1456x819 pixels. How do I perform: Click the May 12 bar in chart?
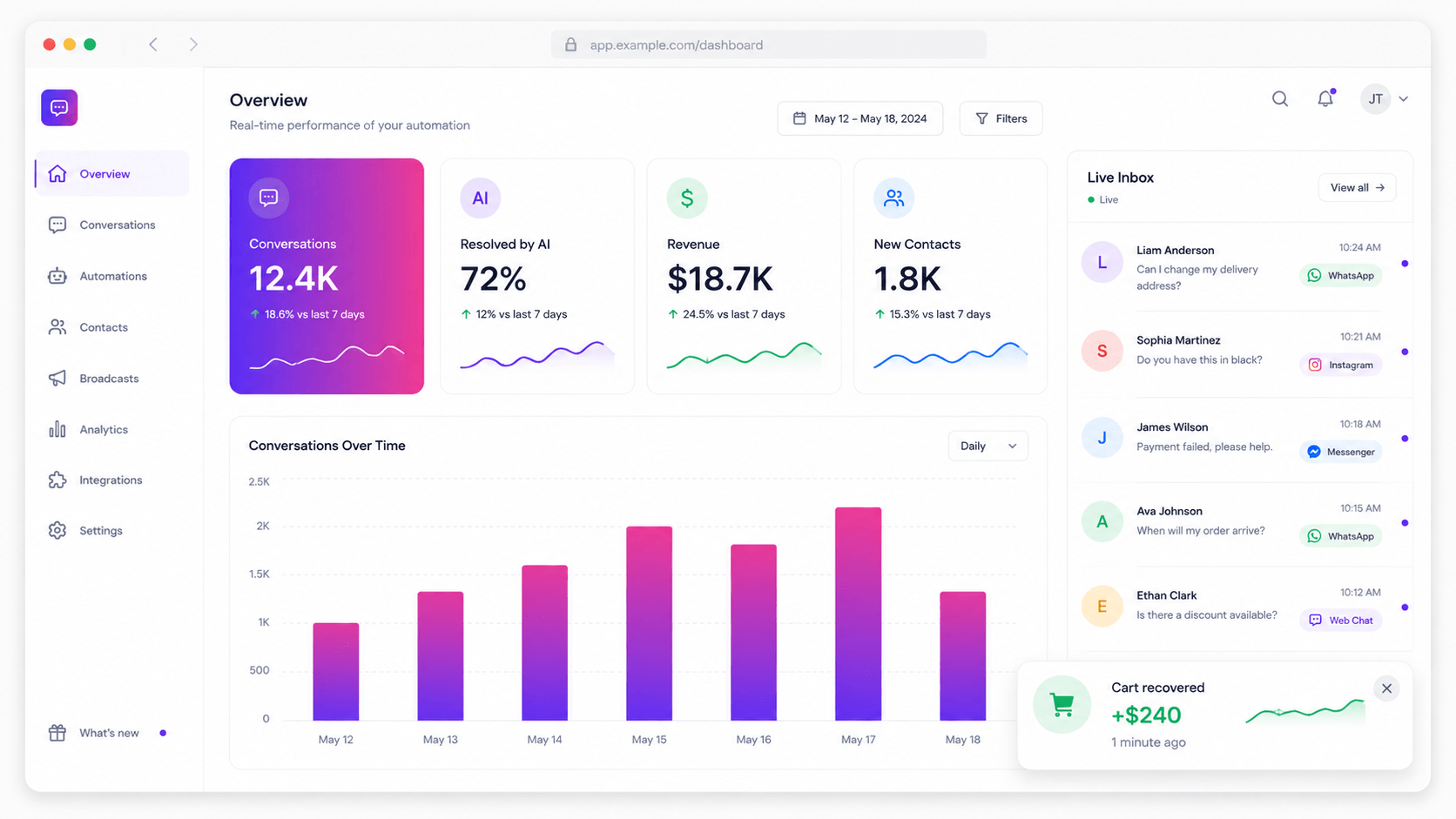[x=336, y=672]
